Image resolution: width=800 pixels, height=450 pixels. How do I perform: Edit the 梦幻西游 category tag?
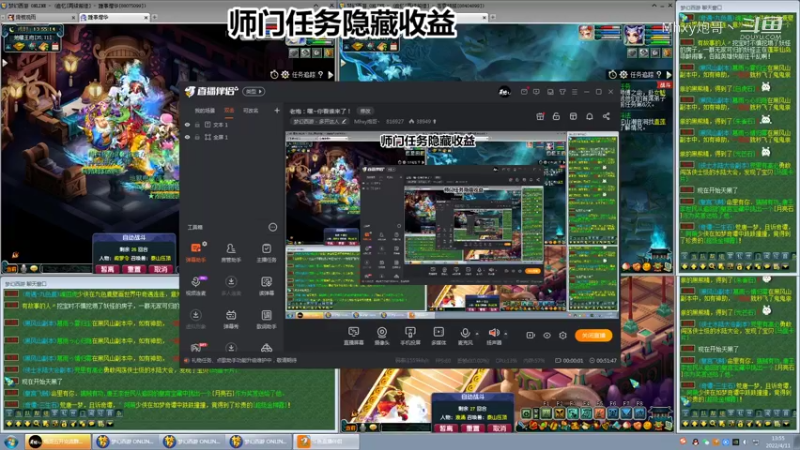pyautogui.click(x=320, y=121)
